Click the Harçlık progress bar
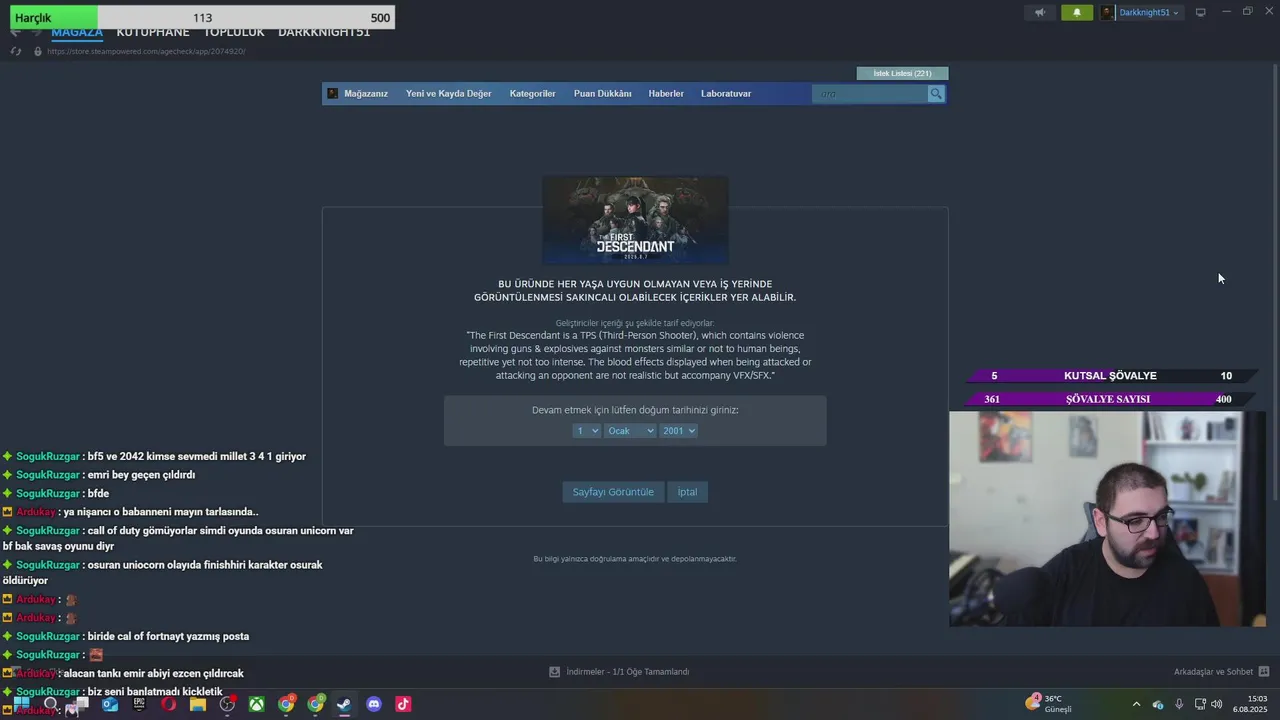Screen dimensions: 1280x720 [x=203, y=18]
